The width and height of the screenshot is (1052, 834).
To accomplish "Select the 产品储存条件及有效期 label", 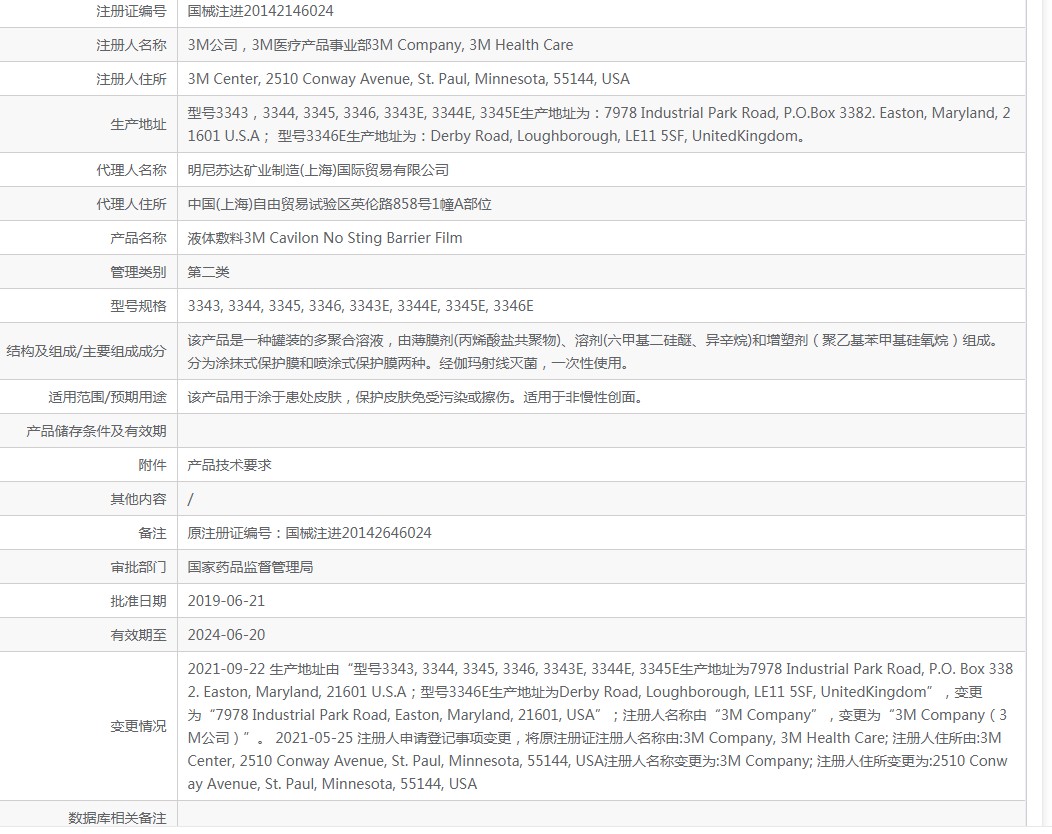I will [96, 431].
